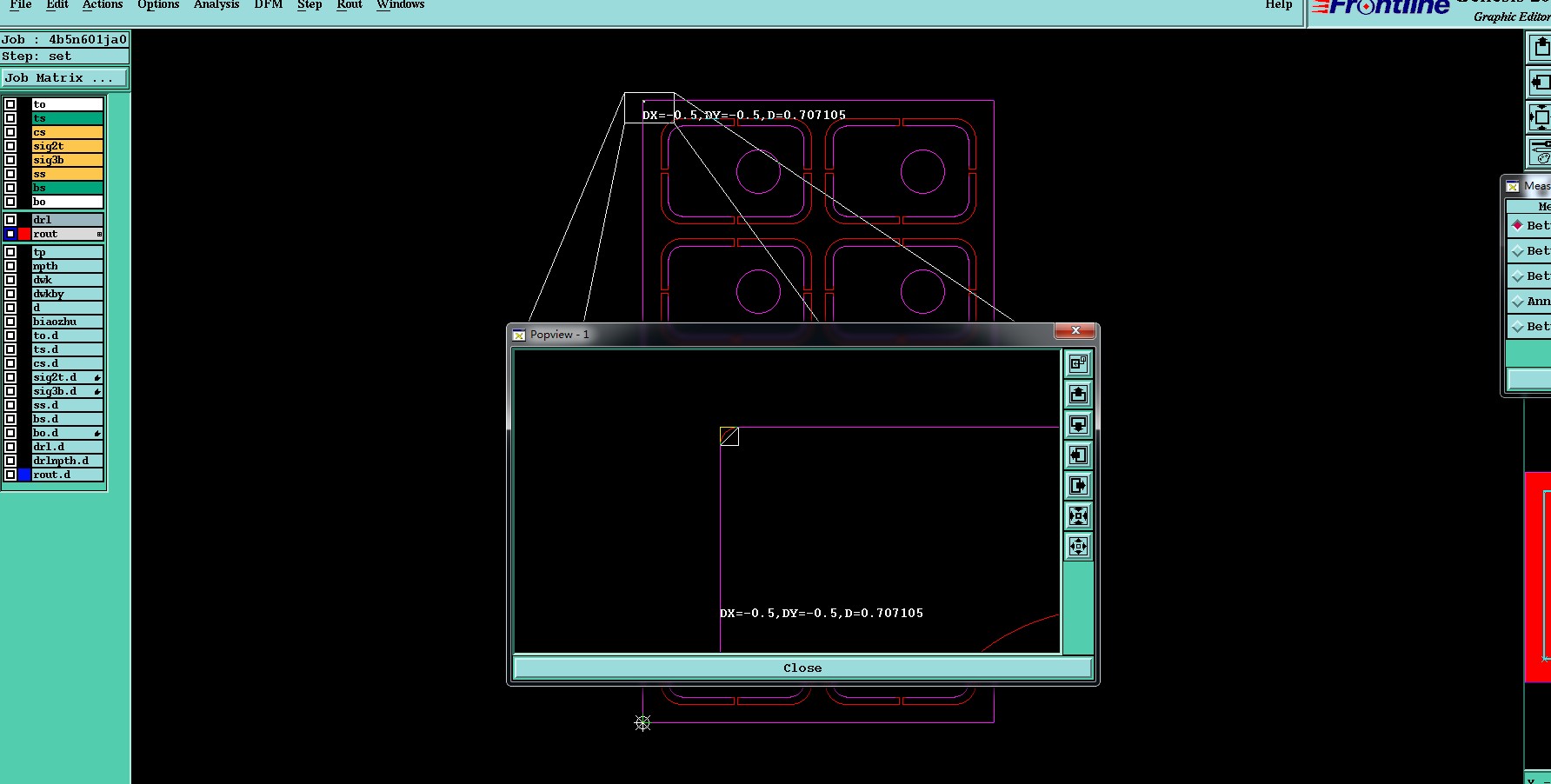1551x784 pixels.
Task: Select the ss layer name
Action: coord(68,174)
